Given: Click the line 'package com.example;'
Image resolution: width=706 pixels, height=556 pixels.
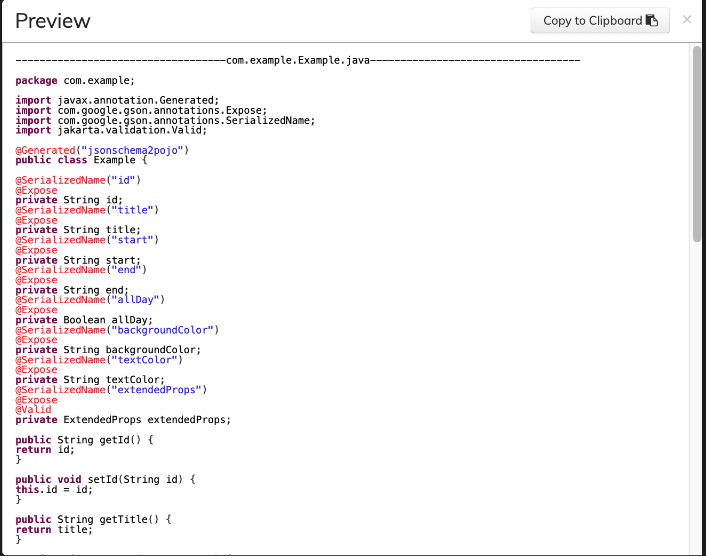Looking at the screenshot, I should coord(75,81).
